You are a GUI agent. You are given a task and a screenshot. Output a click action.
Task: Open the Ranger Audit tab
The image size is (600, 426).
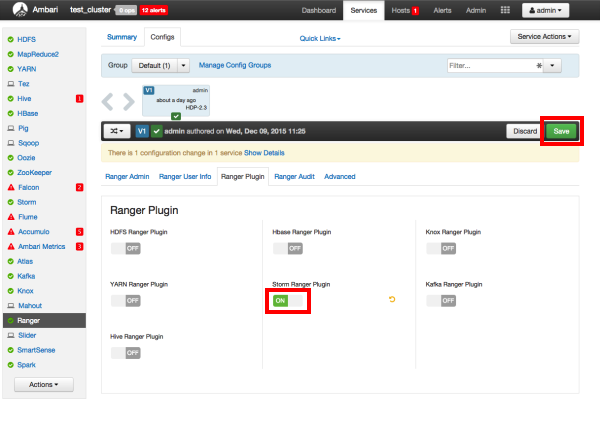294,176
